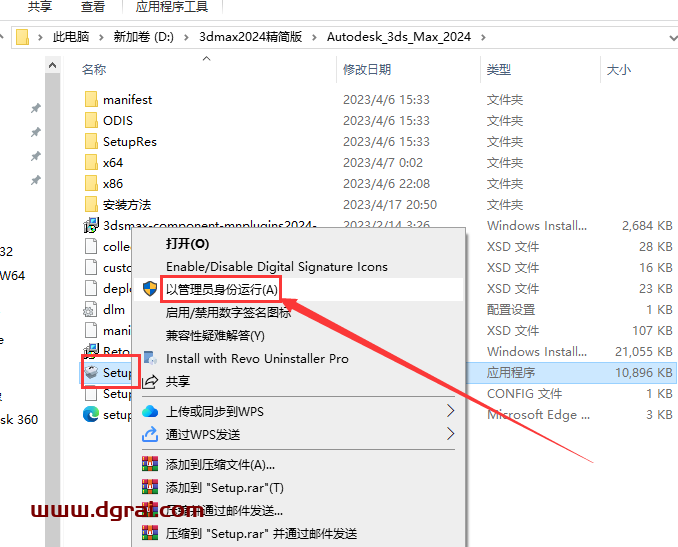Choose 压缩到 "Setup.rar" 并通过邮件发送
678x547 pixels.
tap(261, 533)
